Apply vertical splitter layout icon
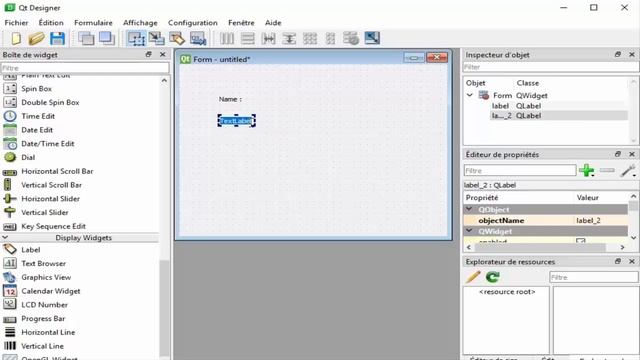640x360 pixels. pyautogui.click(x=289, y=38)
